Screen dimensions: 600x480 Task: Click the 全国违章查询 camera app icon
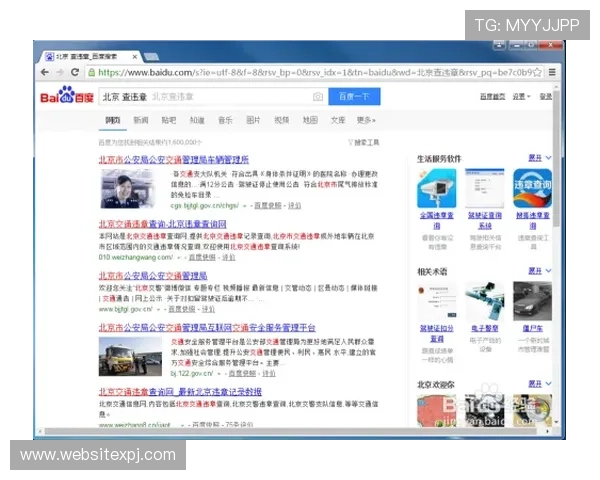click(437, 188)
